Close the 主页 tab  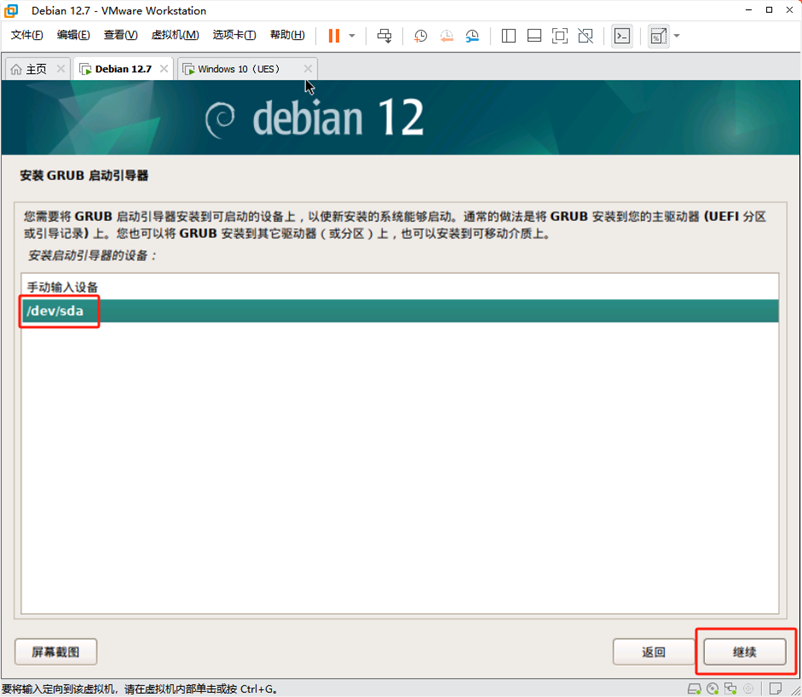(61, 69)
